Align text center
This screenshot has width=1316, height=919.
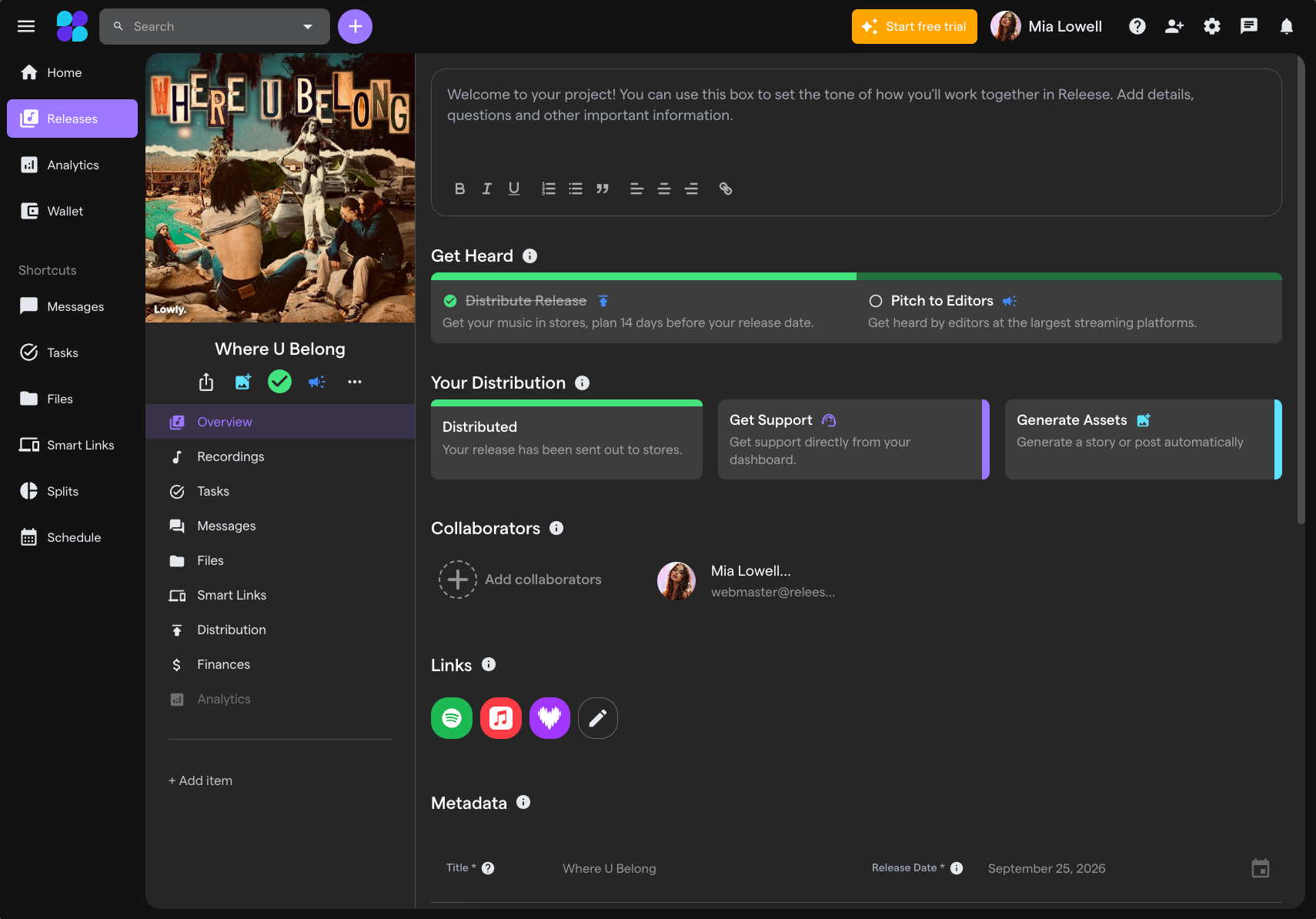click(x=664, y=189)
